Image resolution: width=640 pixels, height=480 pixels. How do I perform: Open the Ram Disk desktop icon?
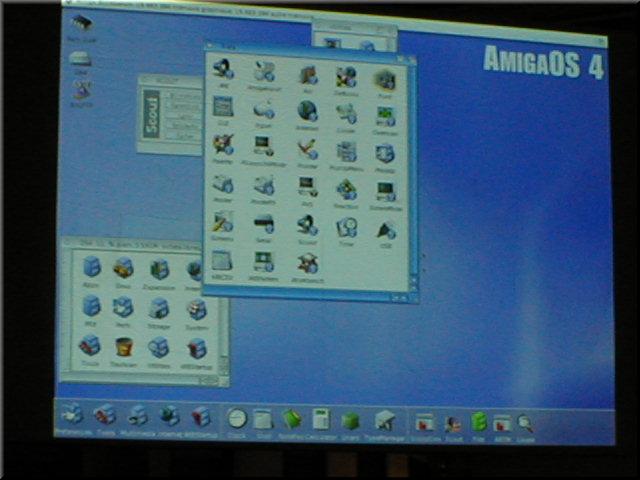pos(82,23)
